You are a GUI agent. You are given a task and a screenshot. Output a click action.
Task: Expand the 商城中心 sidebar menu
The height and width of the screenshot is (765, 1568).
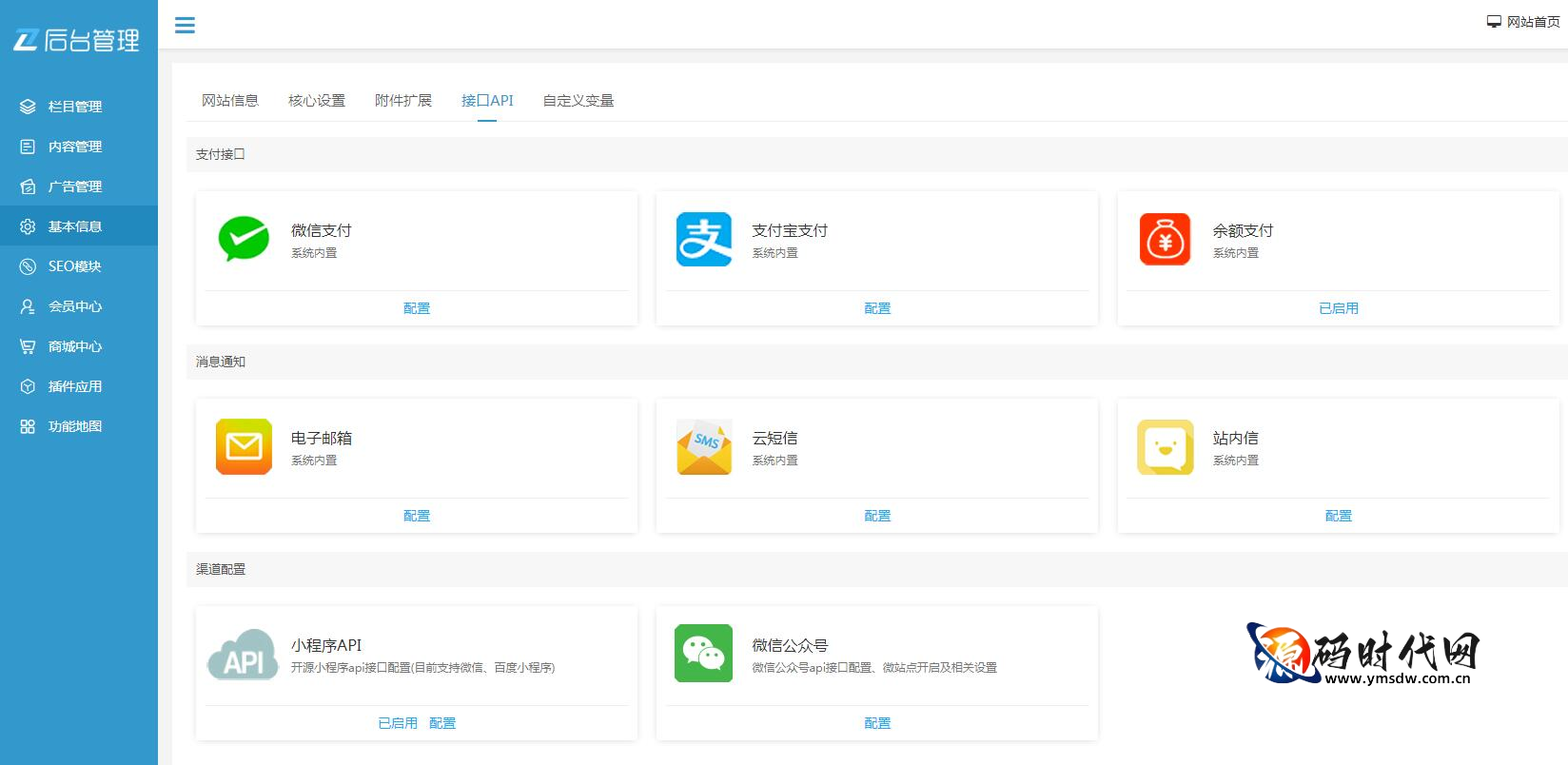coord(75,346)
